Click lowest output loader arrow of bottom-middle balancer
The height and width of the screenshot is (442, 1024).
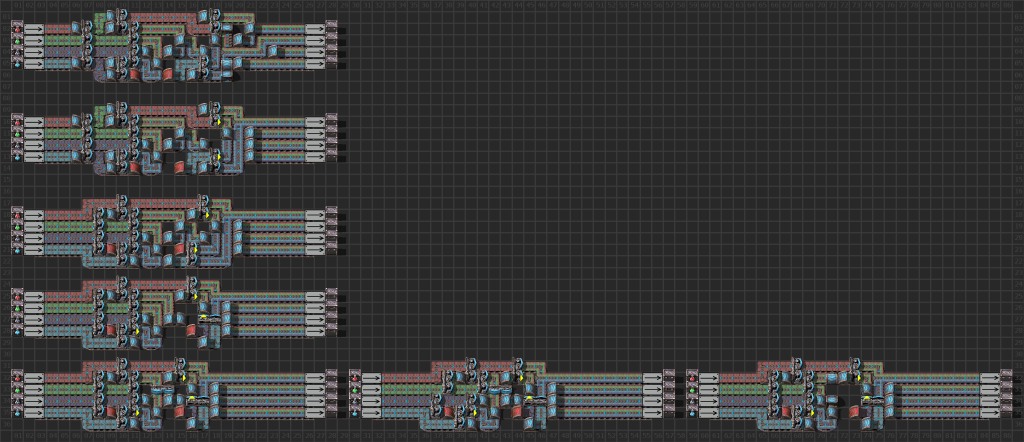[652, 414]
